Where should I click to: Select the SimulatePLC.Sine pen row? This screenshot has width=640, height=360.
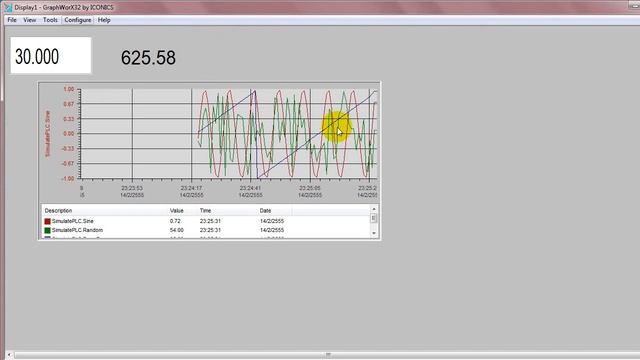206,221
